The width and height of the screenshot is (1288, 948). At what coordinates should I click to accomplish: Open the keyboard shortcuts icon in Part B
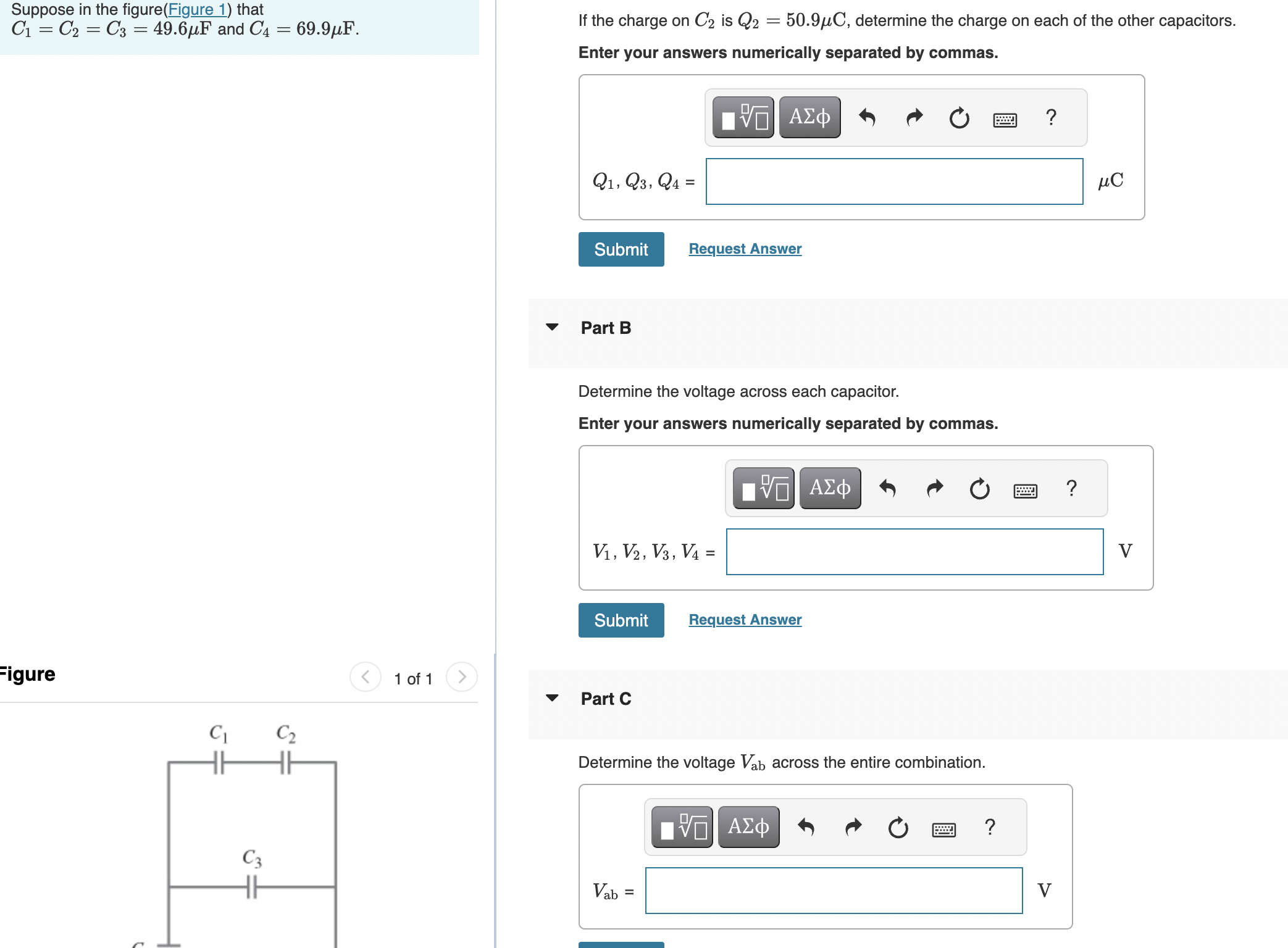1024,489
